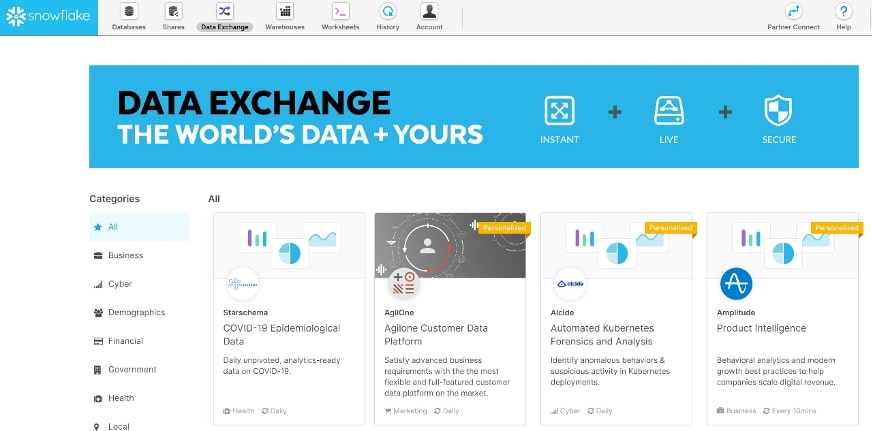Screen dimensions: 872x431
Task: Click the Alcide provider name
Action: [x=562, y=313]
